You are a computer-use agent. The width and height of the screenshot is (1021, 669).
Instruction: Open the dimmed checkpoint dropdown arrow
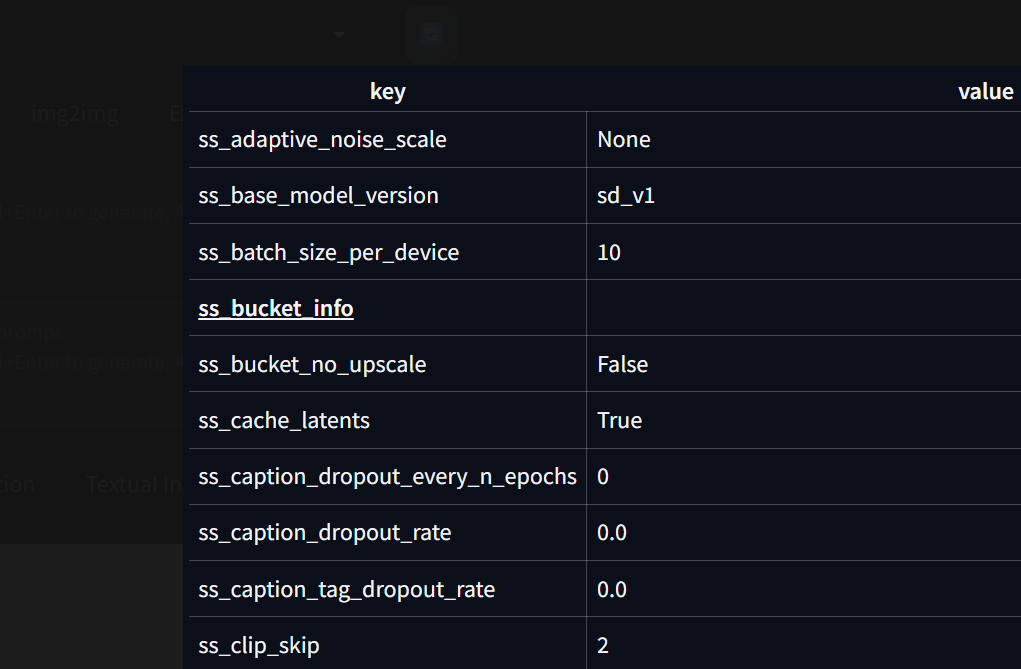point(339,34)
